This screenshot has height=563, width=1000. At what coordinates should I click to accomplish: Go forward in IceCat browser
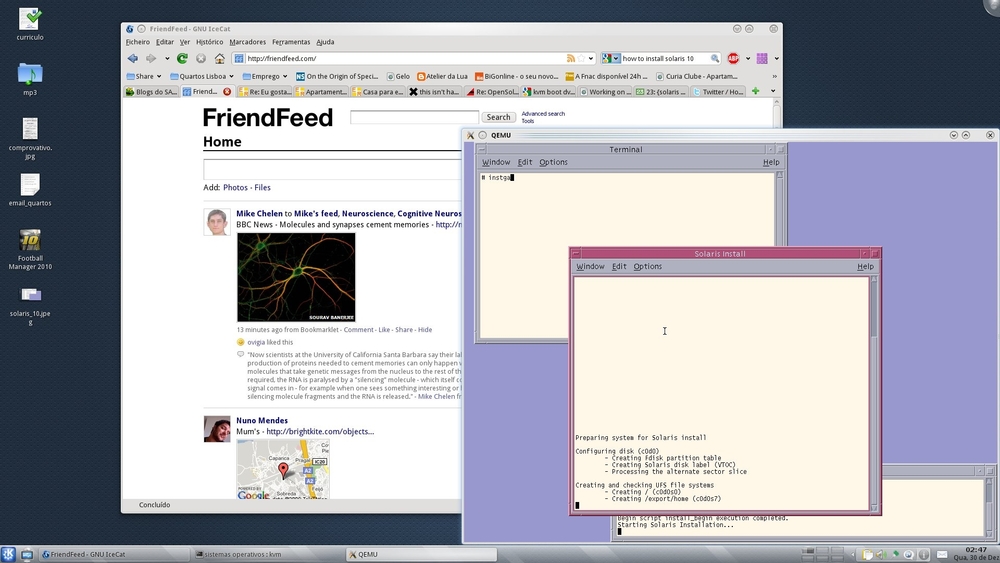(151, 58)
